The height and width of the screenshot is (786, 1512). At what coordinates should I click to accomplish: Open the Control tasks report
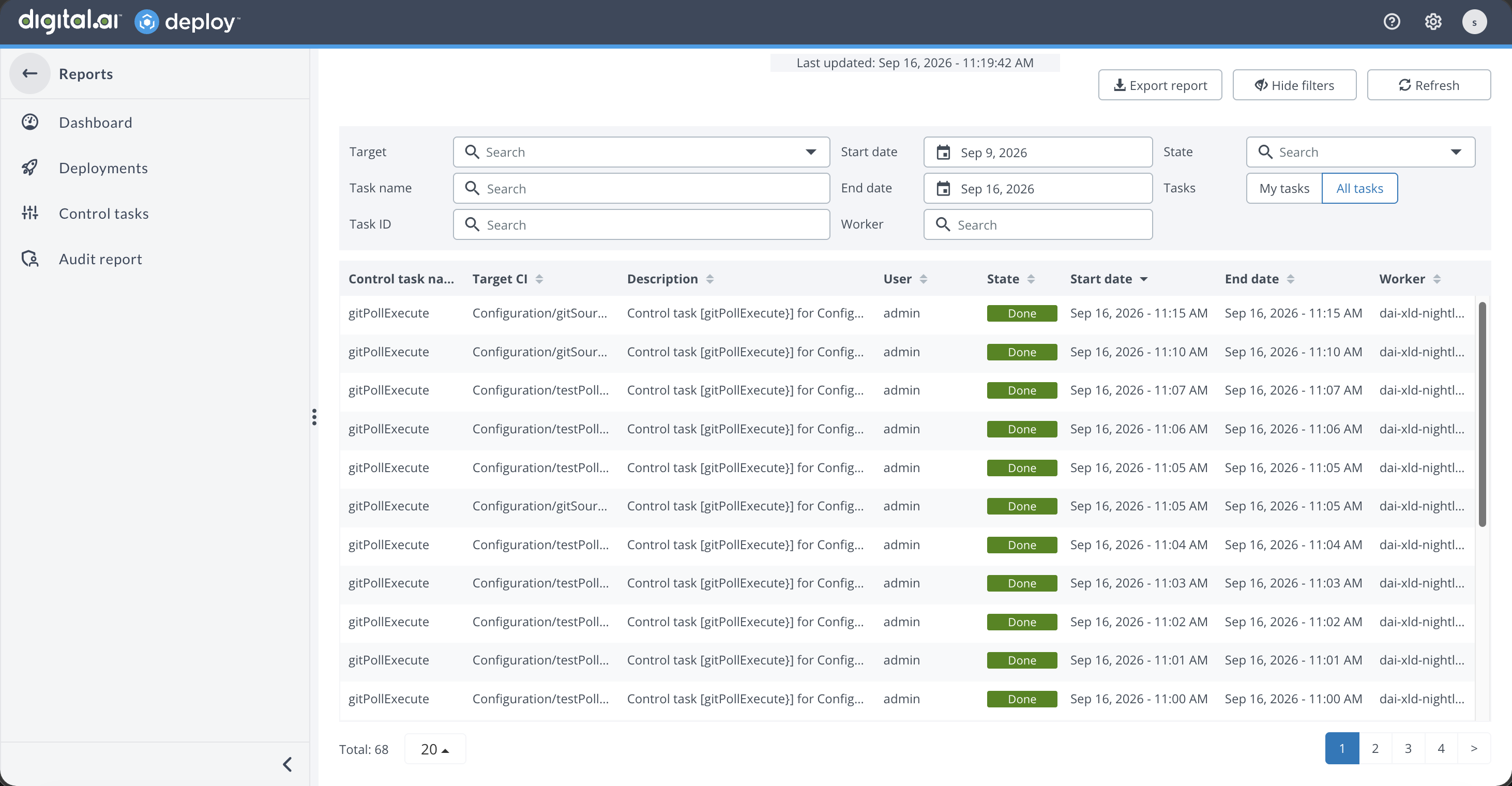pos(104,213)
